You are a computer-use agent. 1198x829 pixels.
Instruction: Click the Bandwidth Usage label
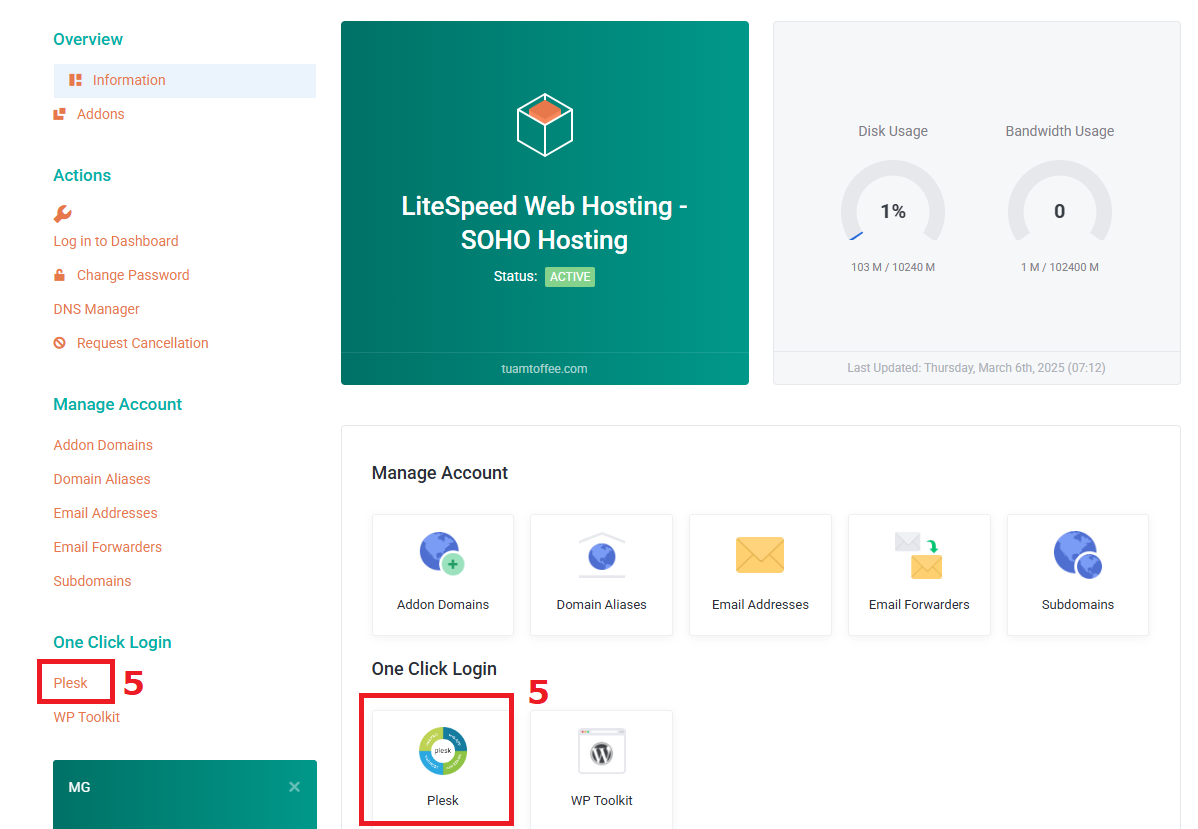click(1060, 131)
